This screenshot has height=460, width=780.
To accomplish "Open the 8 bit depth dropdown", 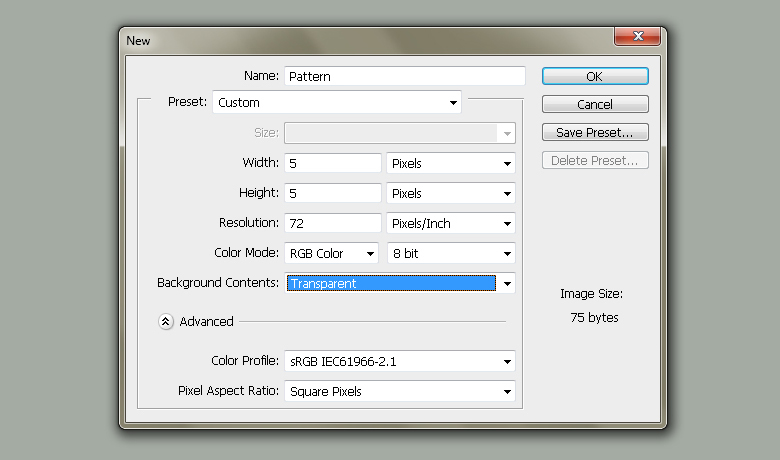I will click(450, 253).
